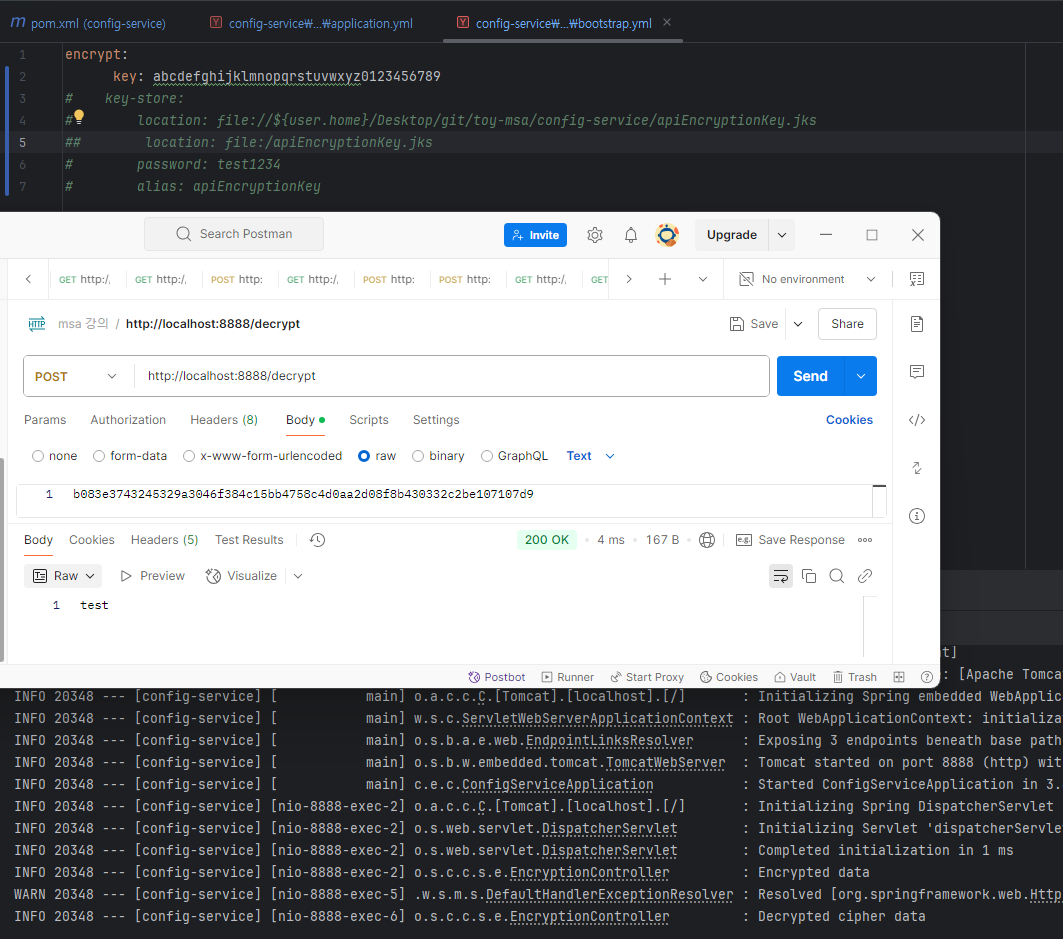Select the binary body type
This screenshot has height=939, width=1063.
(418, 456)
